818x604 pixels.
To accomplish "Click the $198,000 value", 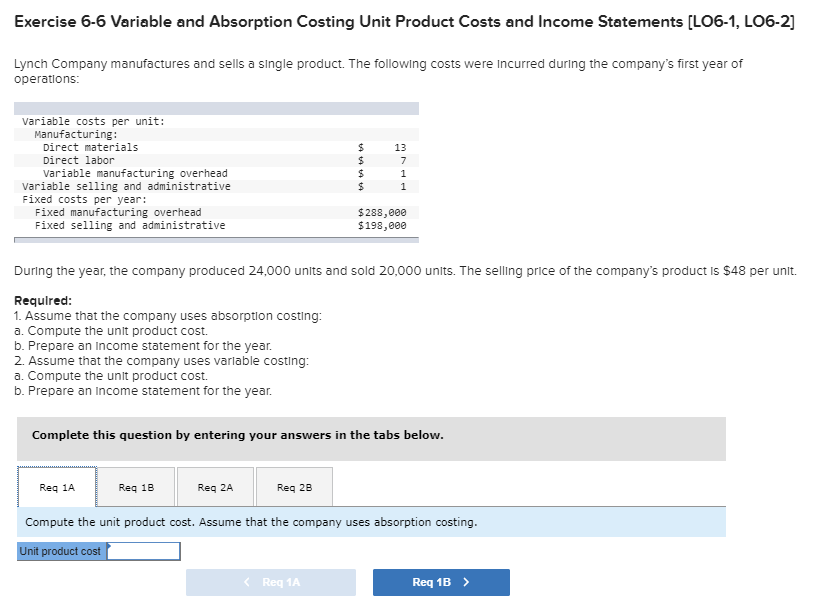I will 382,225.
